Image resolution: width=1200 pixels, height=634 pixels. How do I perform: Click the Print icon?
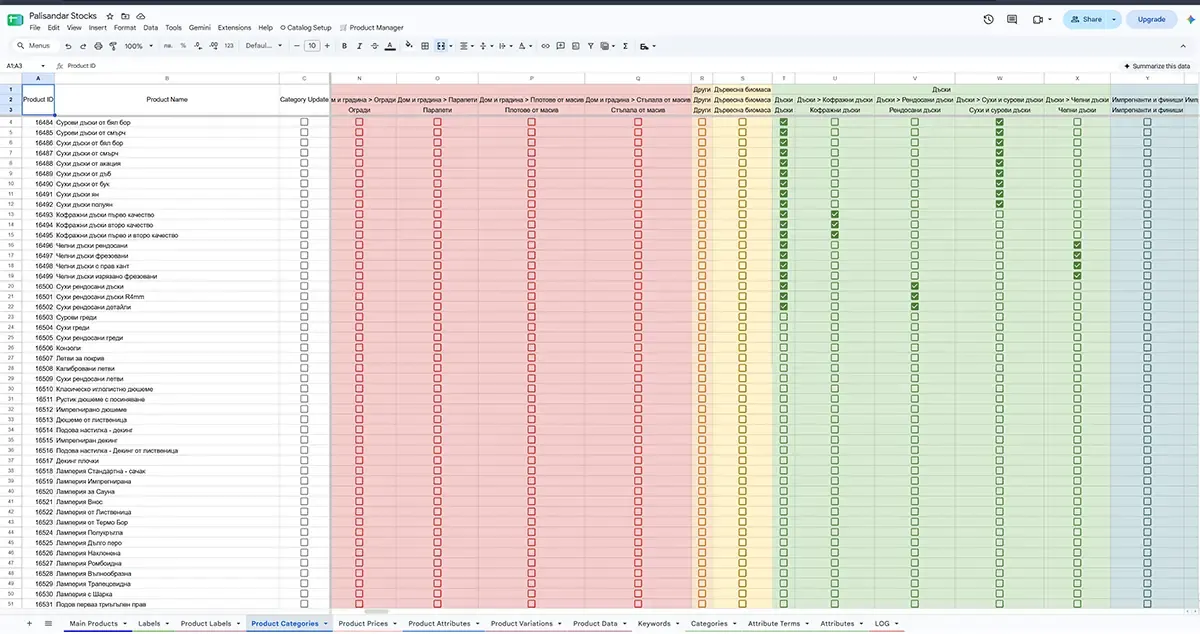pyautogui.click(x=98, y=46)
